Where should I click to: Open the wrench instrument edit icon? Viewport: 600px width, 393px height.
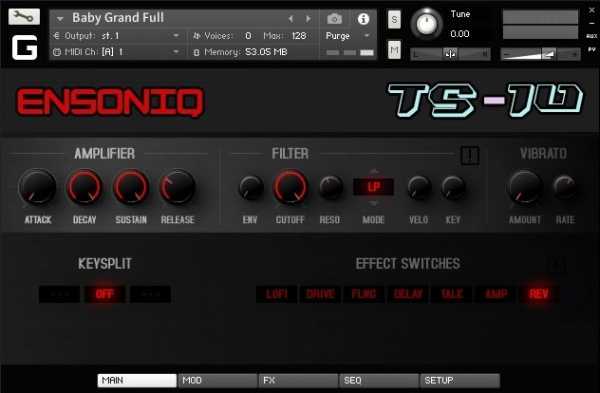pos(24,16)
